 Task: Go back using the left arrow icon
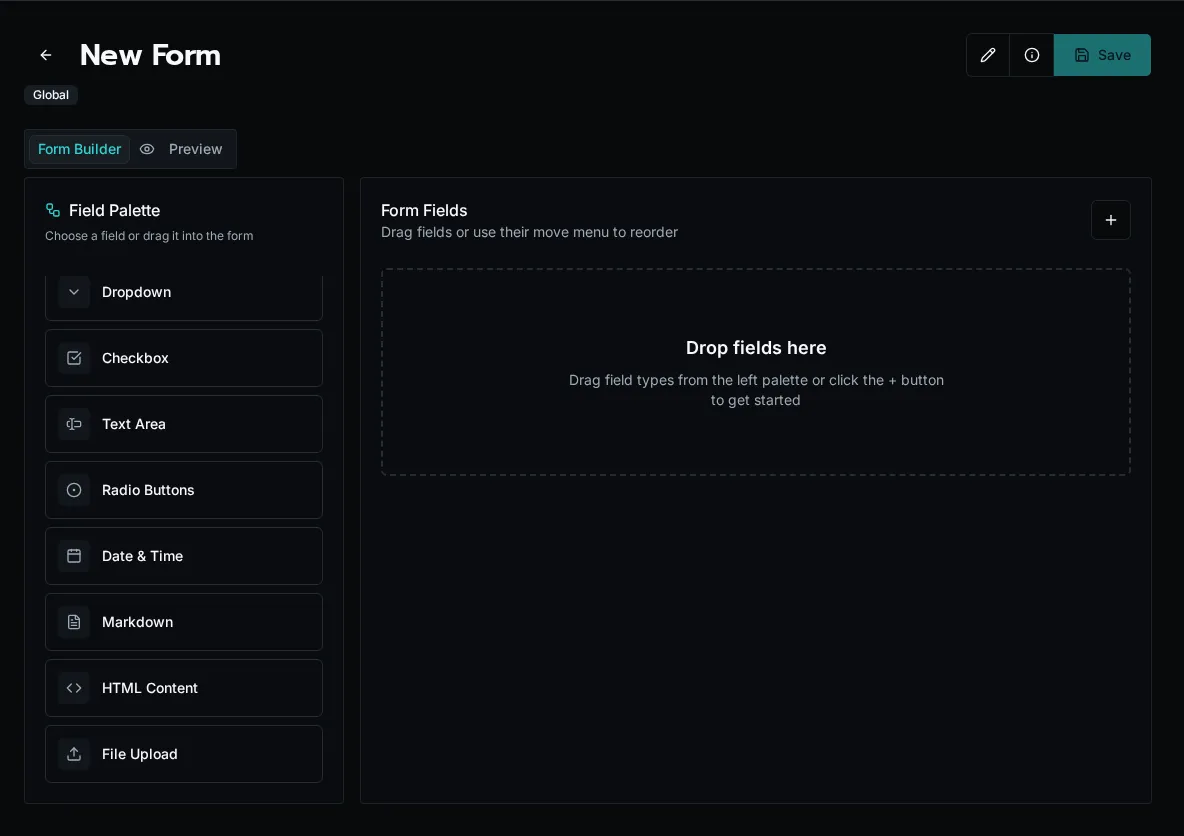pyautogui.click(x=46, y=55)
